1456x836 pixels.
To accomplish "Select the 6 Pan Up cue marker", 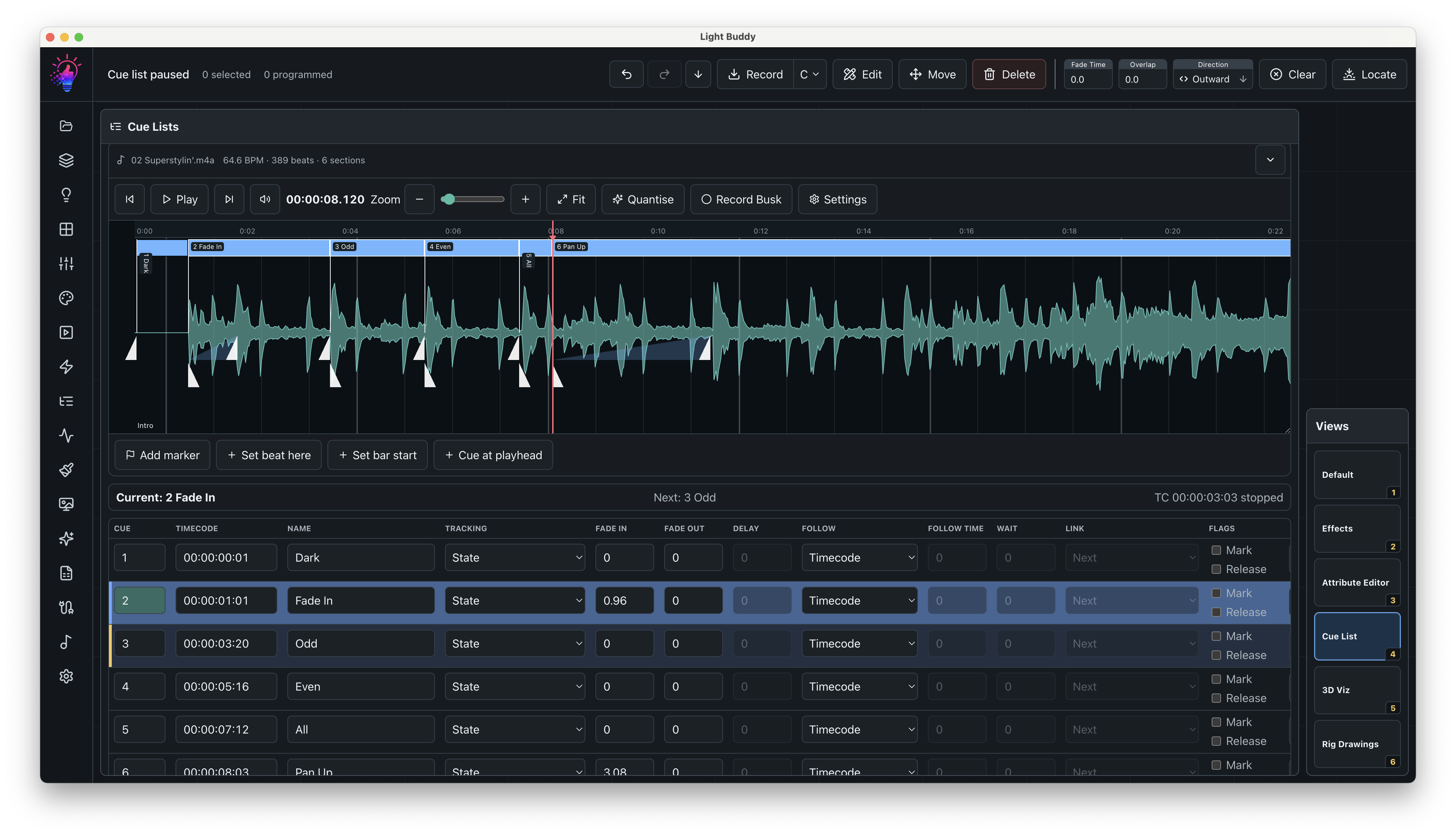I will click(571, 247).
